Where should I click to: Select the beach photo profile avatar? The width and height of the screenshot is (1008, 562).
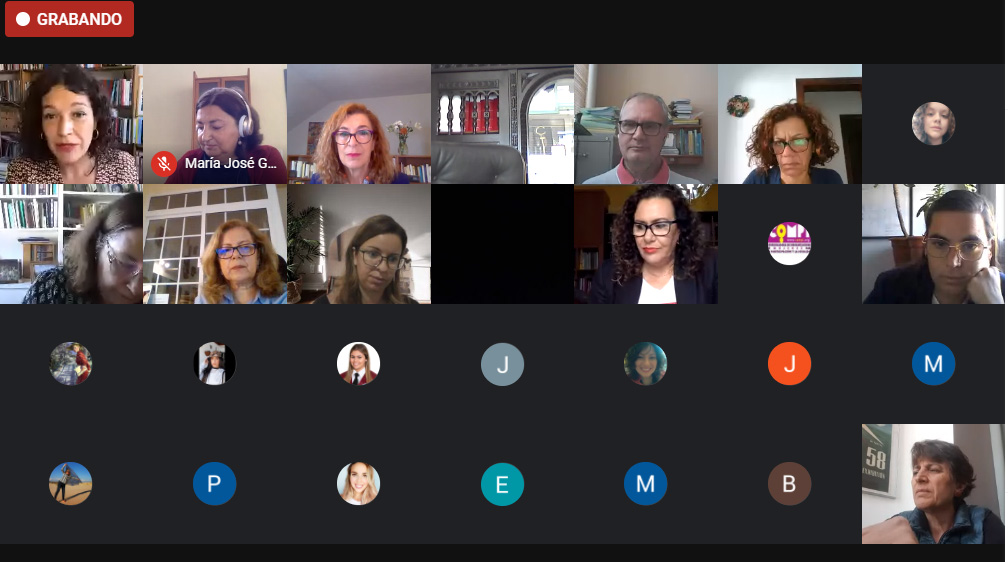click(x=70, y=484)
